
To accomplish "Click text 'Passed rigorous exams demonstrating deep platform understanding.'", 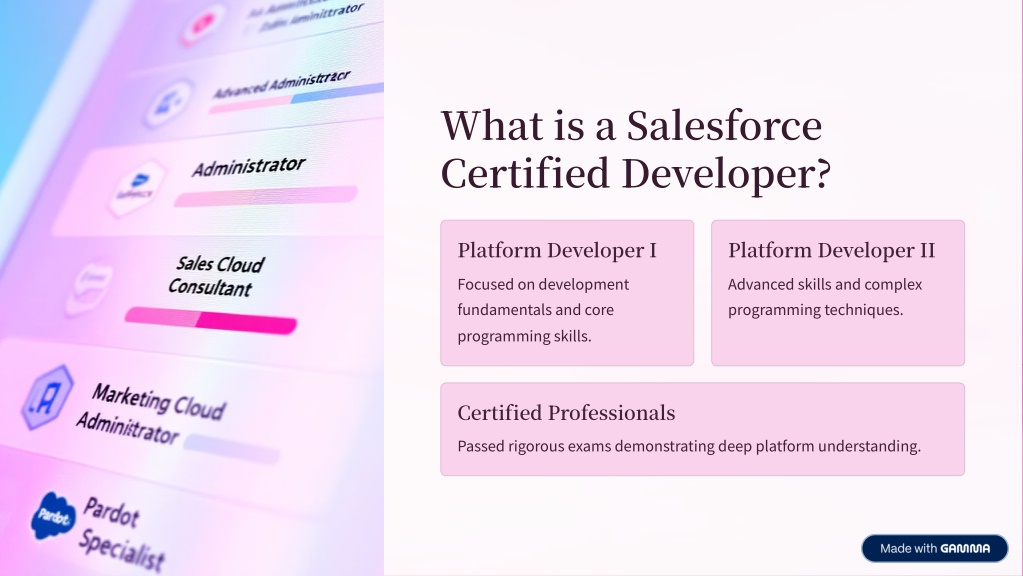I will pos(689,446).
